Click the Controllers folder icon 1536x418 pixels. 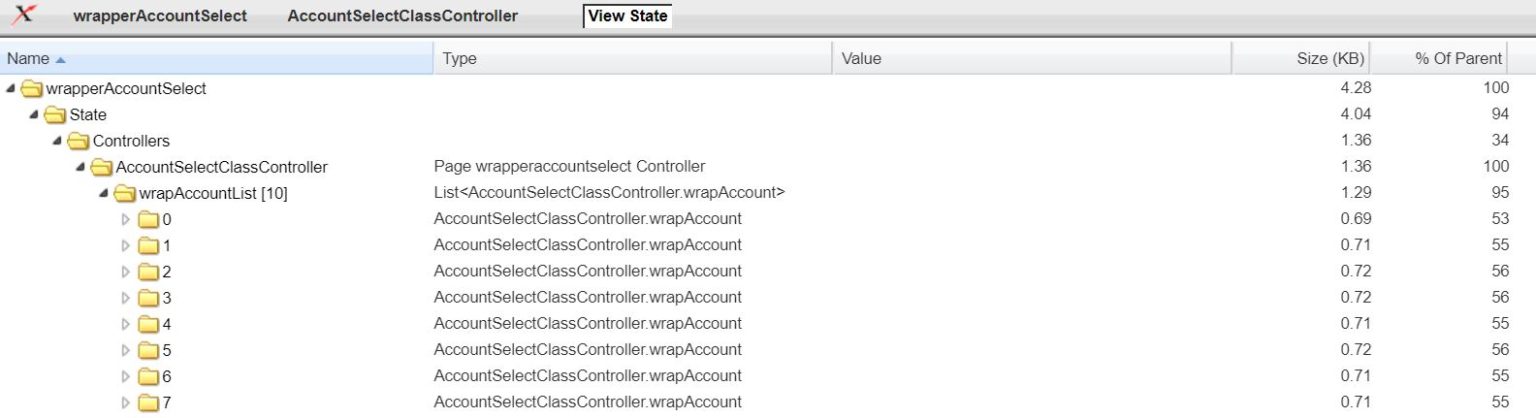pyautogui.click(x=78, y=141)
